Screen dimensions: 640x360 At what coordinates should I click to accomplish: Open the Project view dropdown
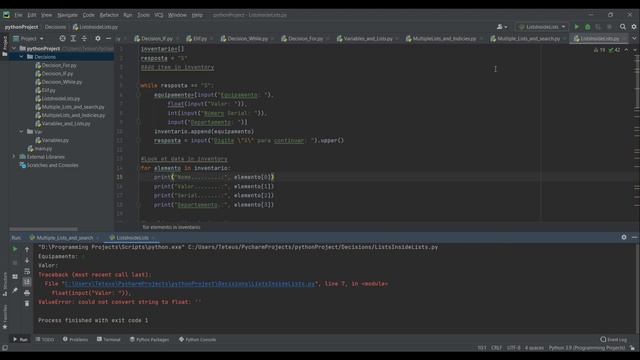coord(28,38)
